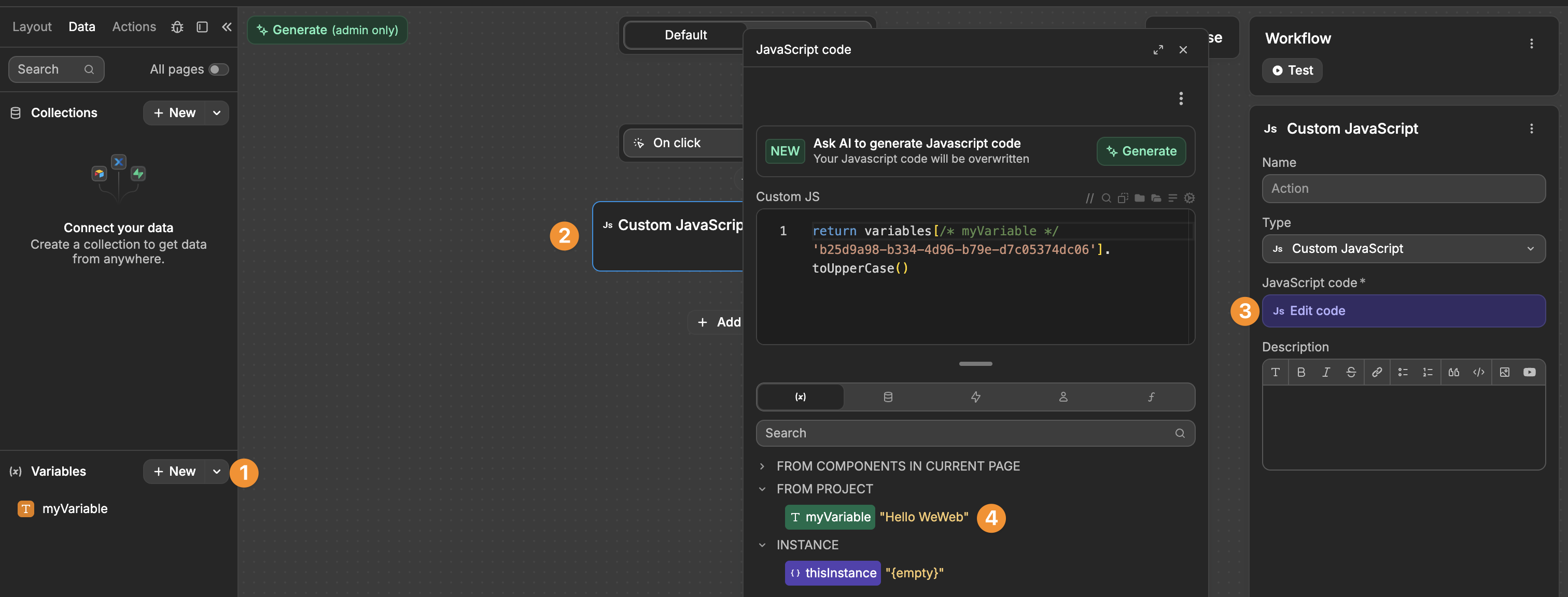This screenshot has width=1568, height=597.
Task: Select the formulas ƒ tab in binding panel
Action: pyautogui.click(x=1151, y=397)
